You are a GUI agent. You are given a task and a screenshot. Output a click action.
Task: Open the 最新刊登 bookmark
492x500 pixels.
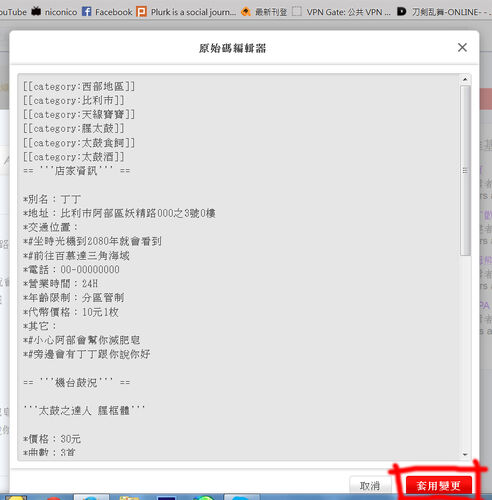(x=264, y=12)
